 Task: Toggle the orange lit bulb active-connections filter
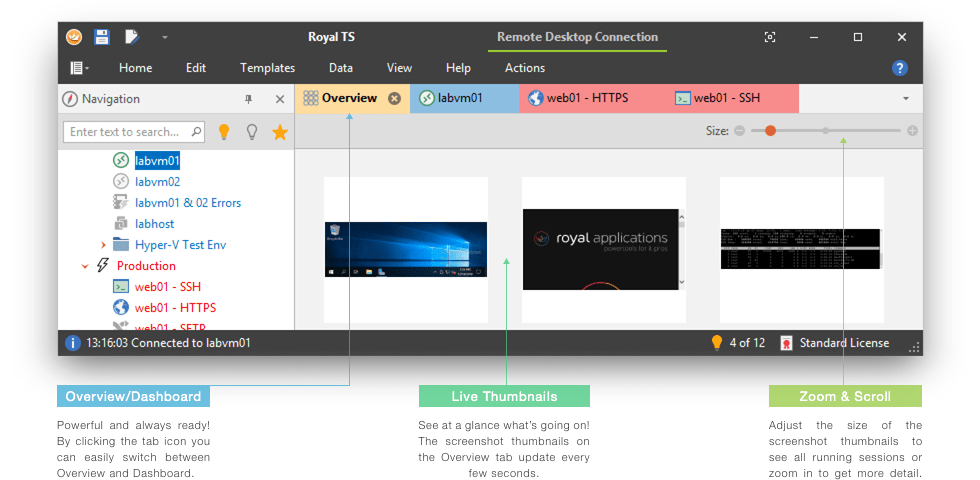click(224, 132)
